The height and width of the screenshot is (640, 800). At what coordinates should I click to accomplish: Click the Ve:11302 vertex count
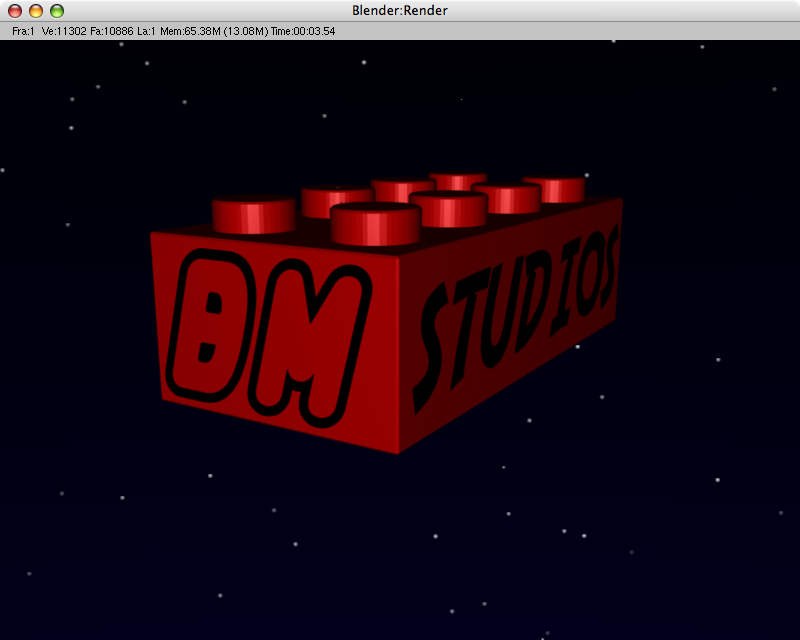(x=64, y=32)
